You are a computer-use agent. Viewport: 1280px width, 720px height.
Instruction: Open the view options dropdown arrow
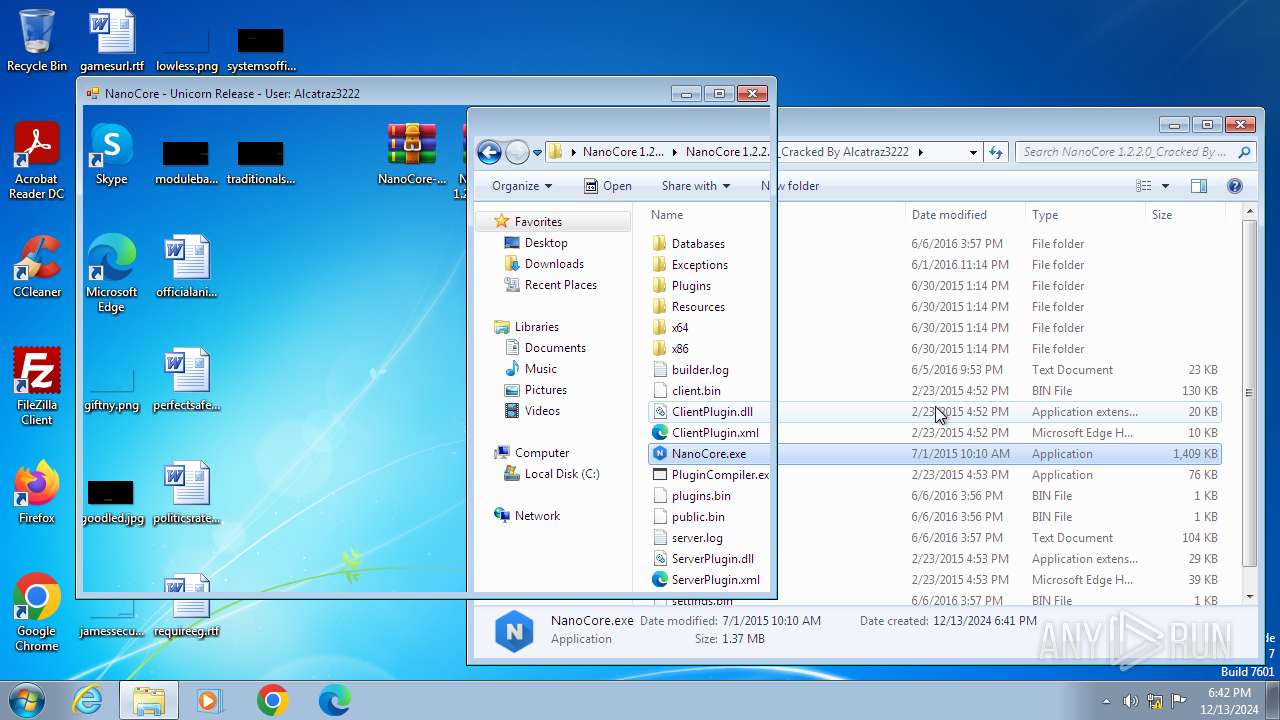[1166, 186]
